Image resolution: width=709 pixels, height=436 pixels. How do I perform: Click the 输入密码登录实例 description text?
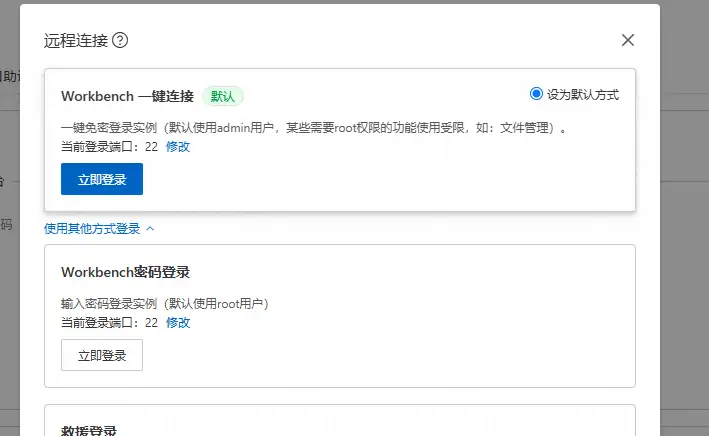(165, 303)
